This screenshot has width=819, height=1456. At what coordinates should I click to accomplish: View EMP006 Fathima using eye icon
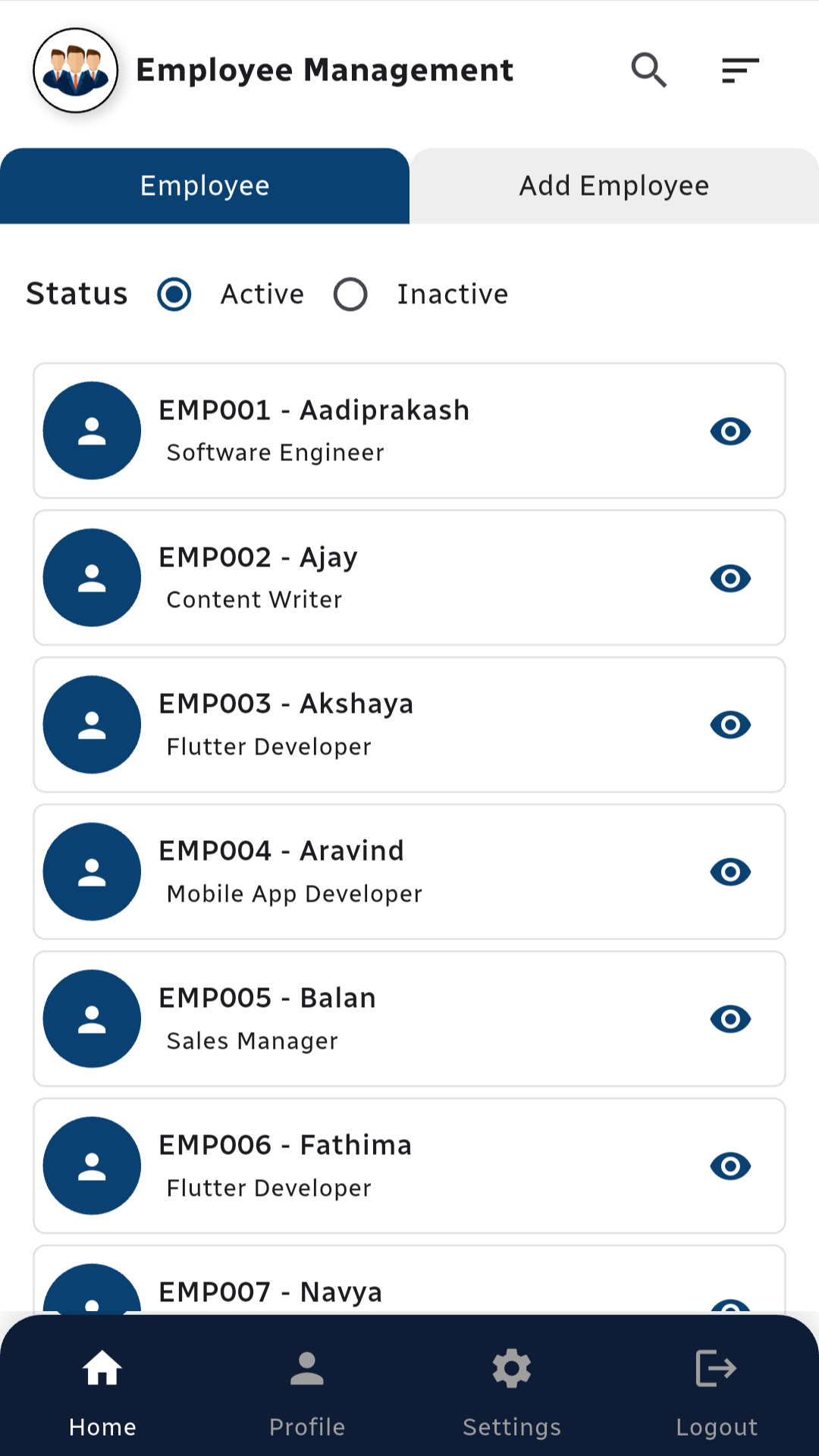730,1166
